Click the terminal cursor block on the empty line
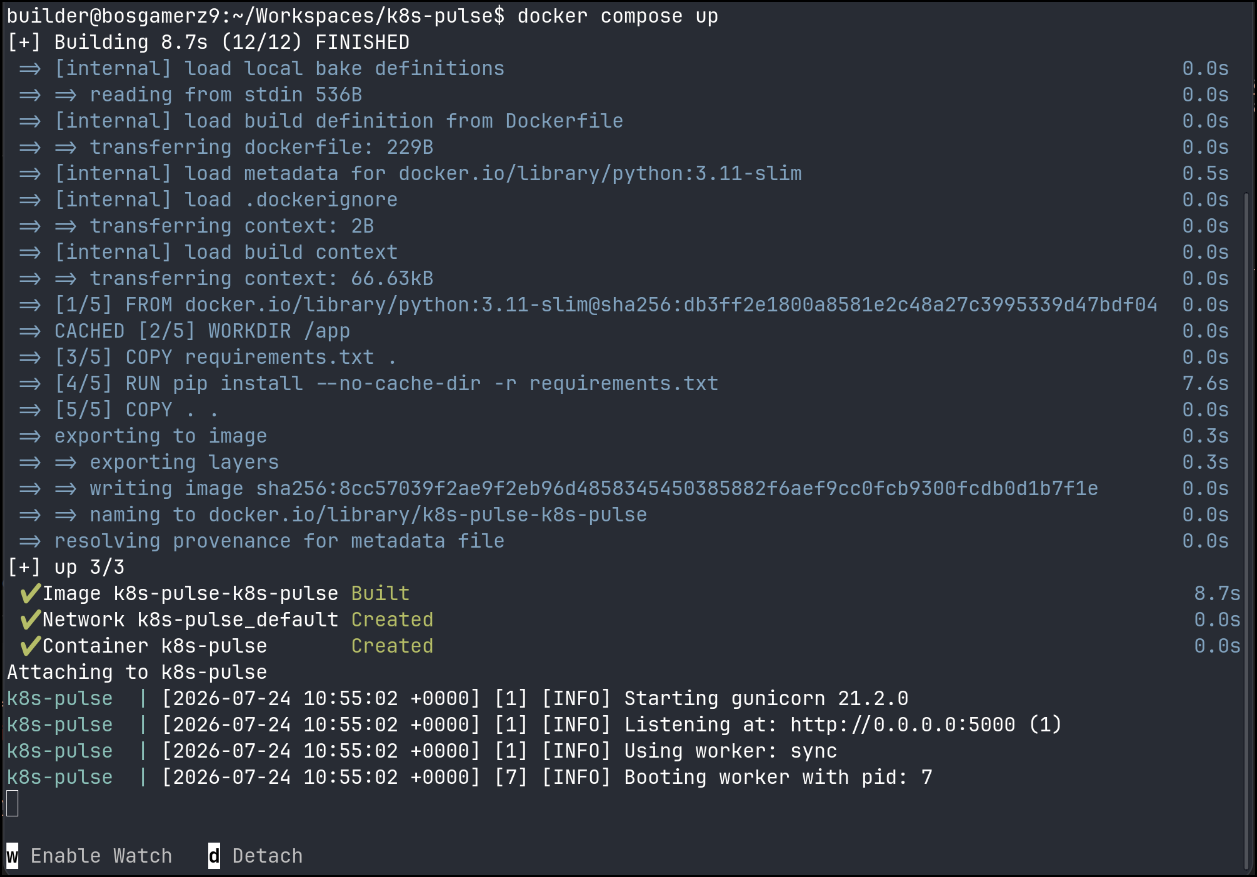Image resolution: width=1257 pixels, height=877 pixels. point(12,803)
